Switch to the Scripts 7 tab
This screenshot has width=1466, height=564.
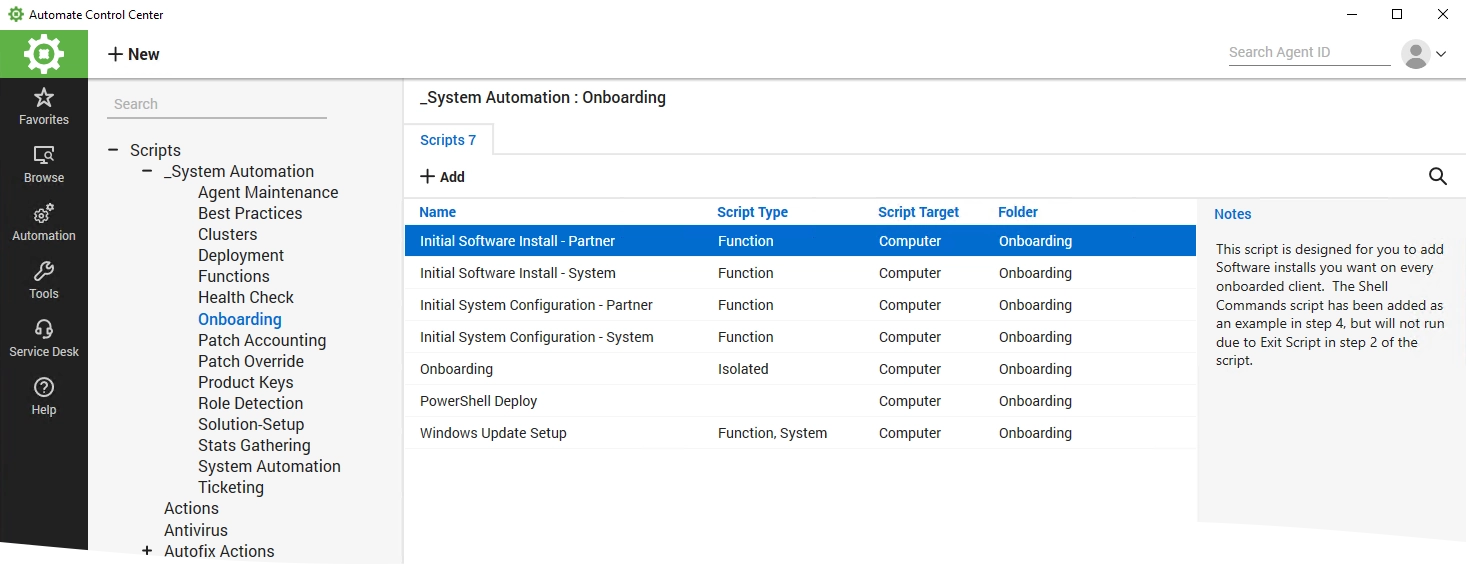coord(448,140)
